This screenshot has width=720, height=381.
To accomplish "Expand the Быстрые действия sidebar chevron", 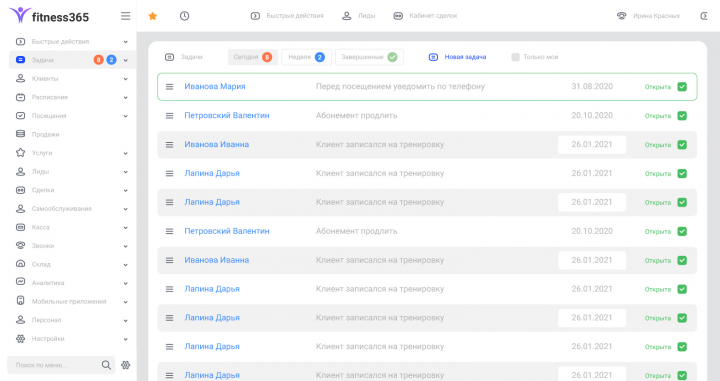I will (125, 42).
